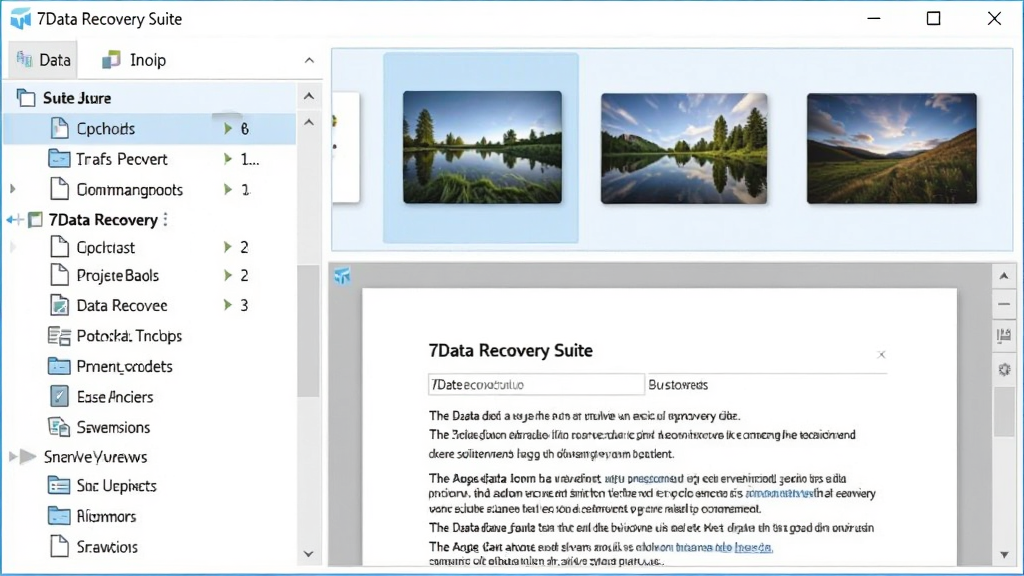Image resolution: width=1024 pixels, height=576 pixels.
Task: Select the highlighted lake reflection thumbnail
Action: [x=482, y=148]
